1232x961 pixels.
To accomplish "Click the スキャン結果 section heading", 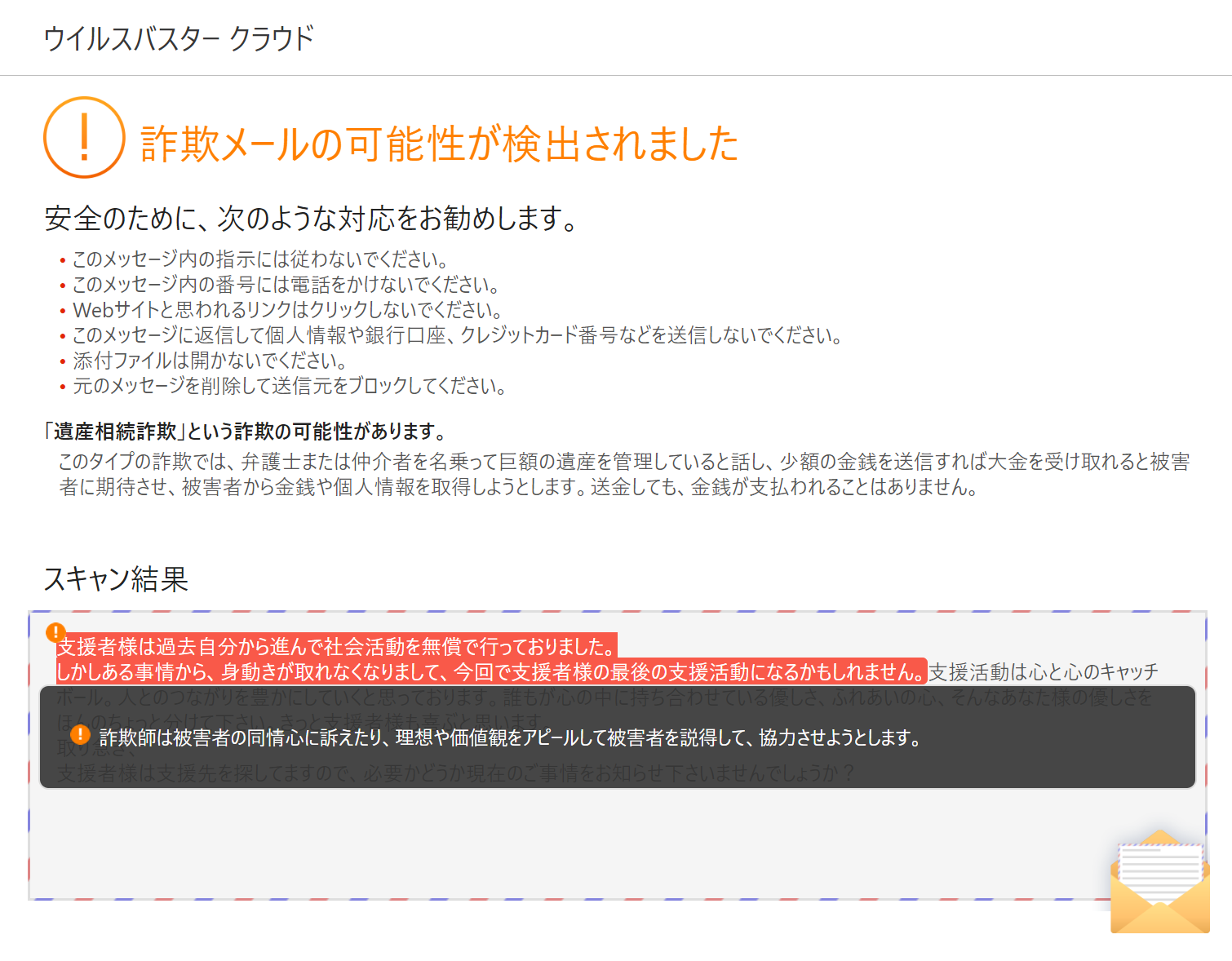I will tap(116, 578).
